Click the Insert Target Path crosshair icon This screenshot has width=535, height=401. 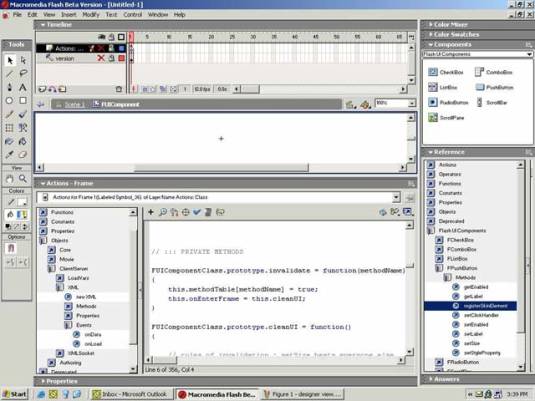[185, 212]
